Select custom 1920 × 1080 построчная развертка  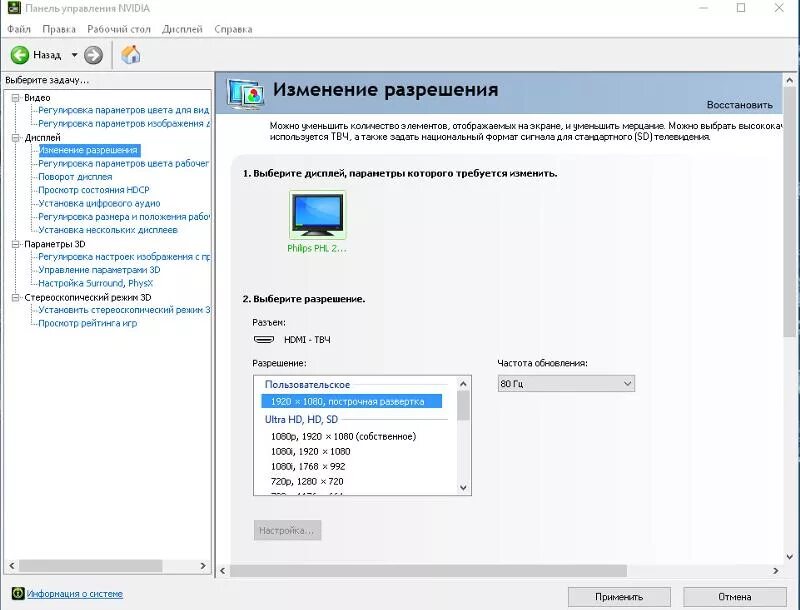(352, 401)
